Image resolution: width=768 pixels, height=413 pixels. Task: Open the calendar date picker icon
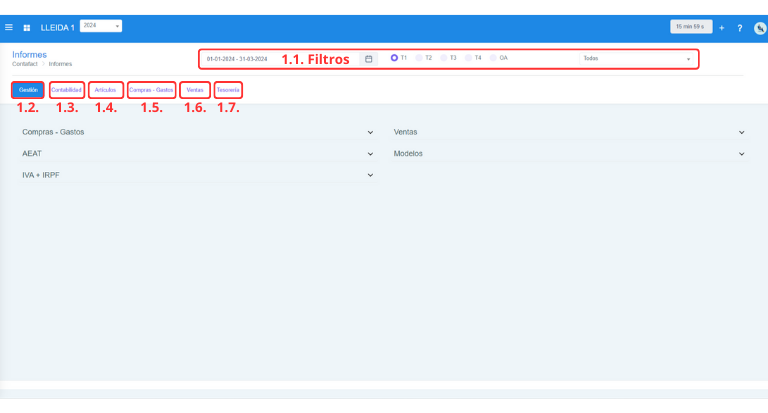point(368,59)
